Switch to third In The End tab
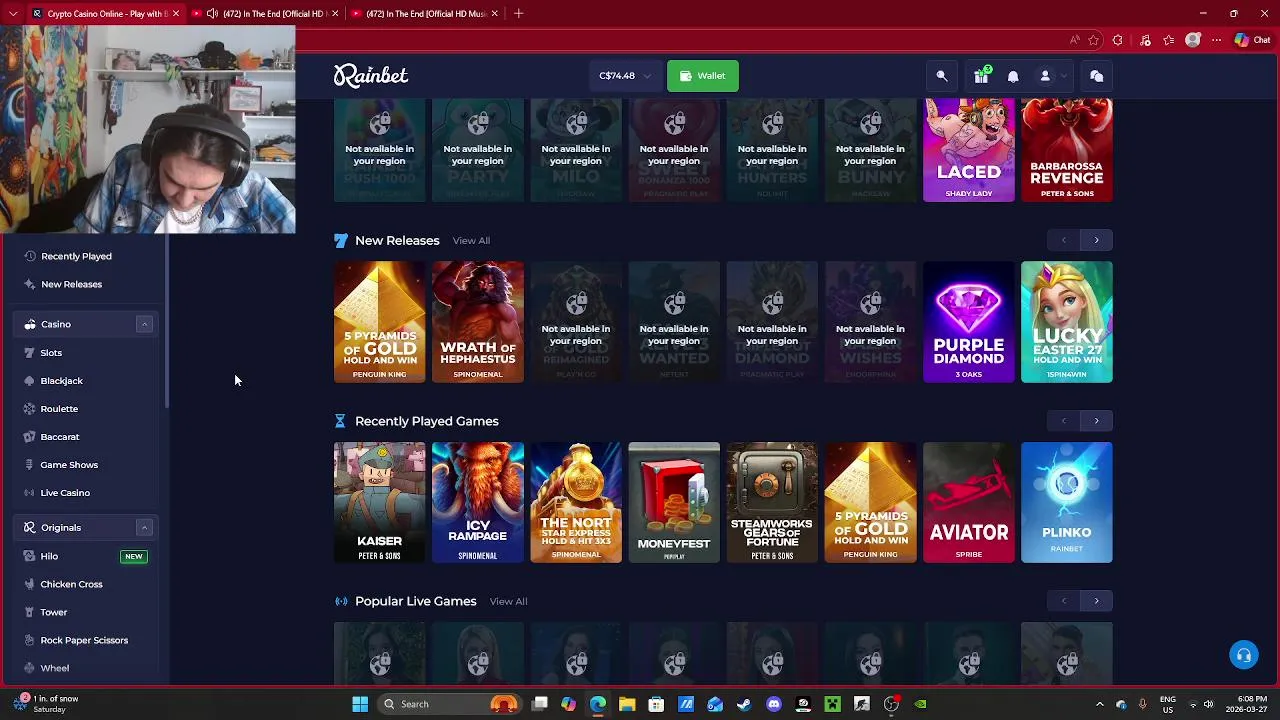This screenshot has width=1280, height=720. pyautogui.click(x=425, y=13)
